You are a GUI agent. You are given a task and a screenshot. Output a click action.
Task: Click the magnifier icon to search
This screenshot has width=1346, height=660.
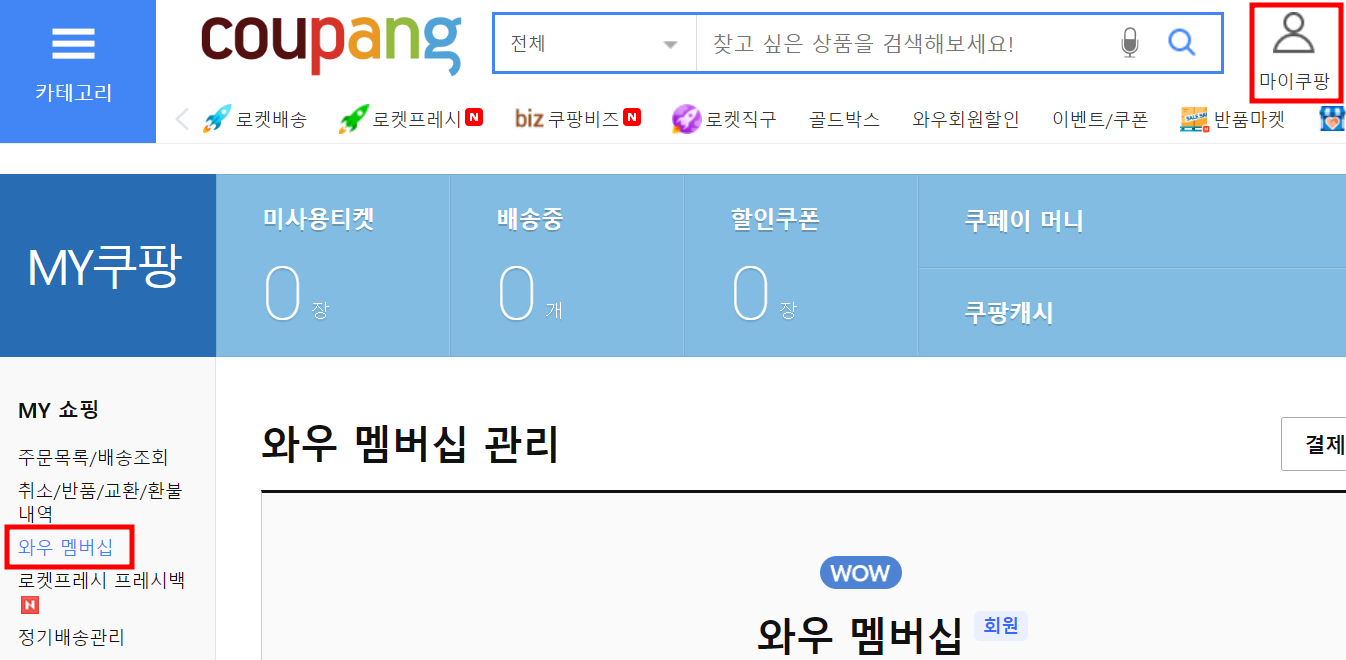coord(1182,42)
